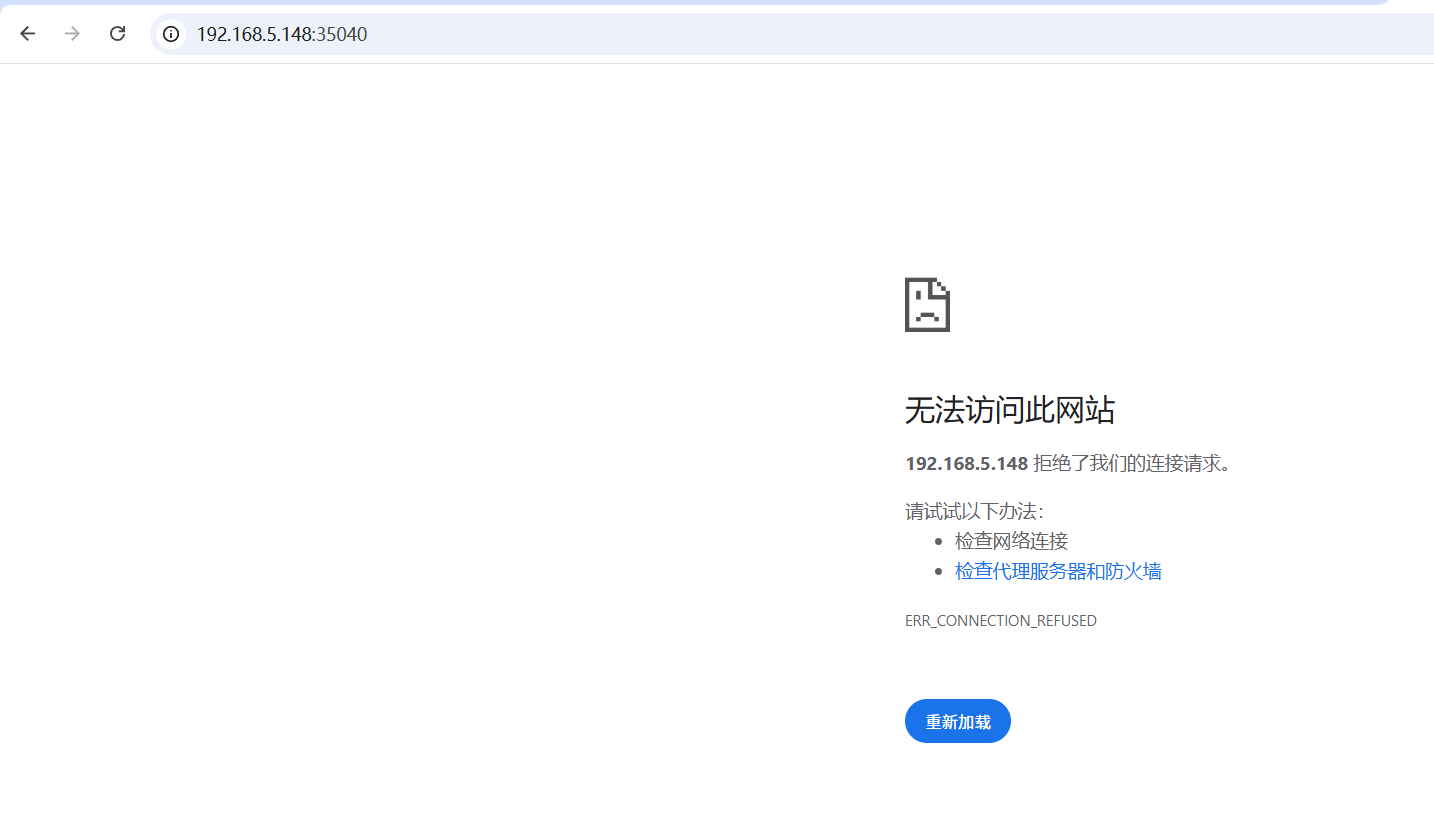Select the 无法访问此网站 heading
This screenshot has height=836, width=1434.
click(1010, 410)
